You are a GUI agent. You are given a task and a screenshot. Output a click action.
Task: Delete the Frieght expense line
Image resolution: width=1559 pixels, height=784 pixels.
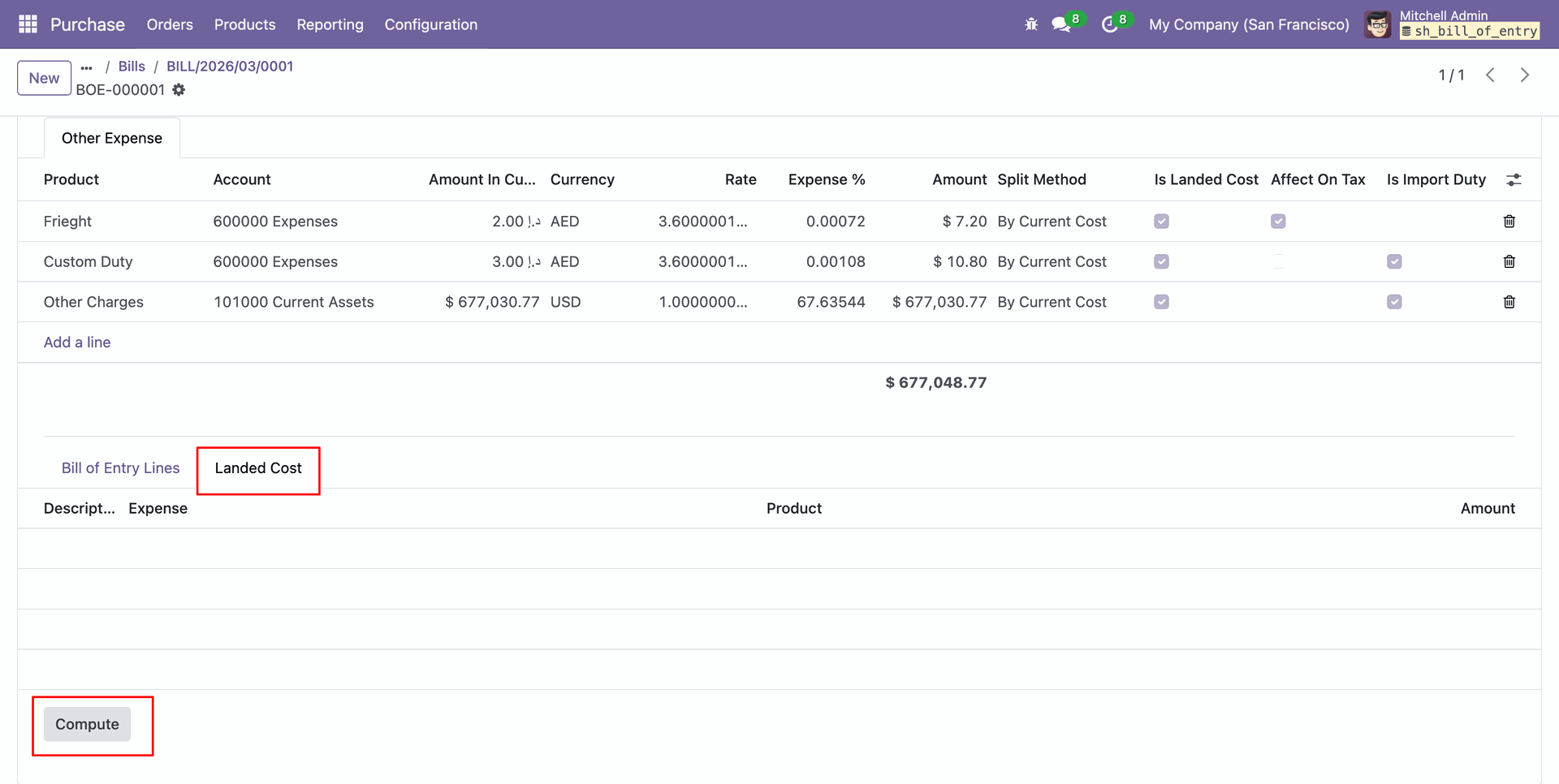tap(1509, 222)
